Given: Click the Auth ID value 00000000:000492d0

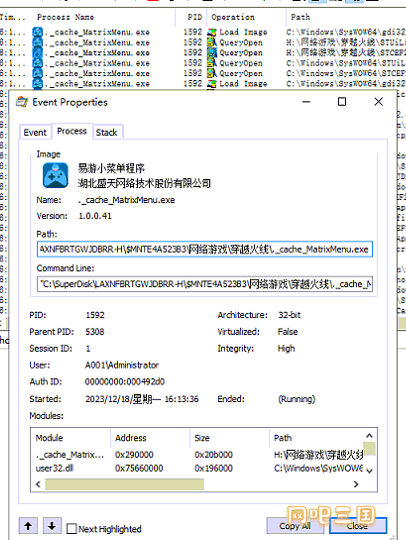Looking at the screenshot, I should coord(125,382).
